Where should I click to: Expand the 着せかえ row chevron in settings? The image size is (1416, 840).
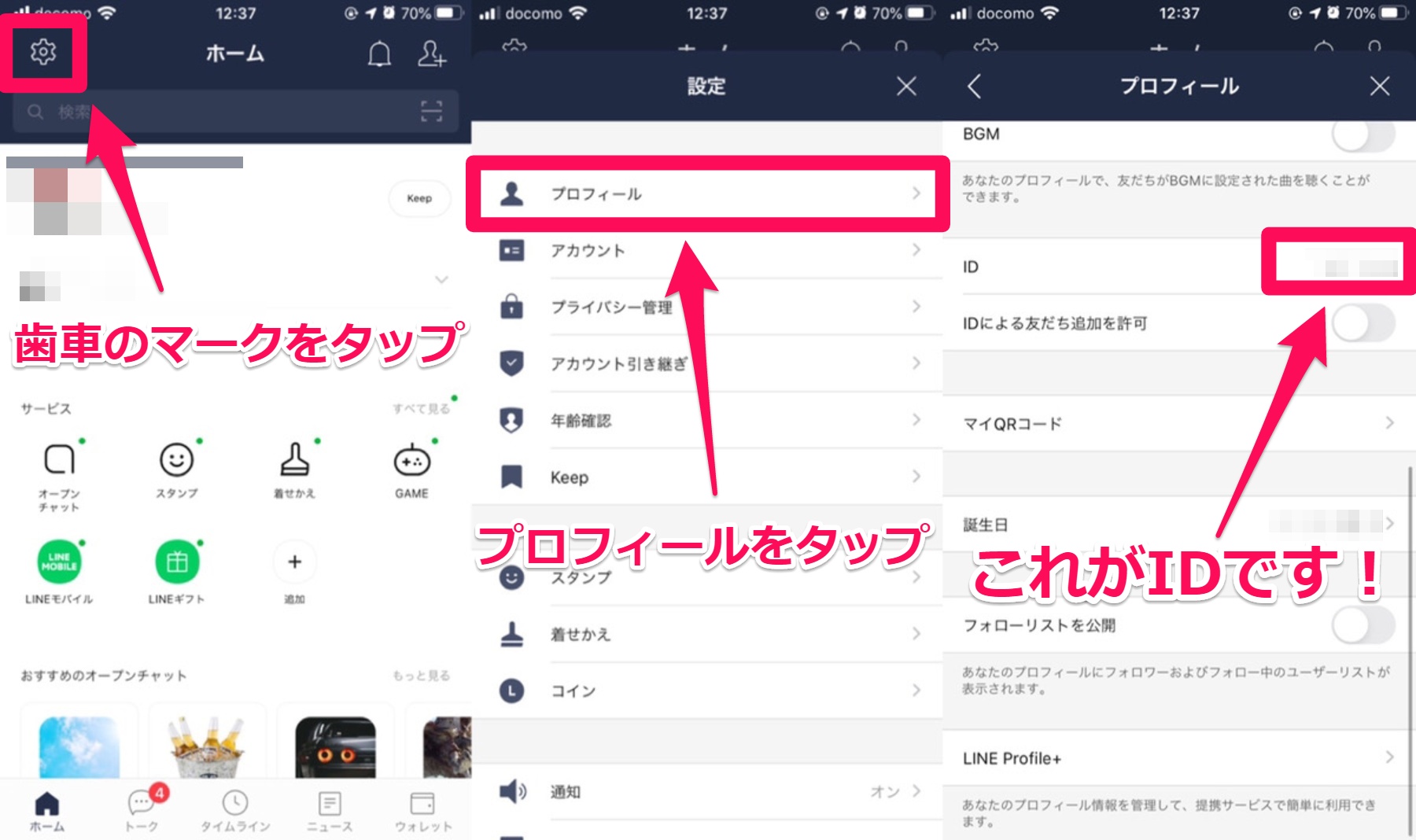[x=916, y=633]
